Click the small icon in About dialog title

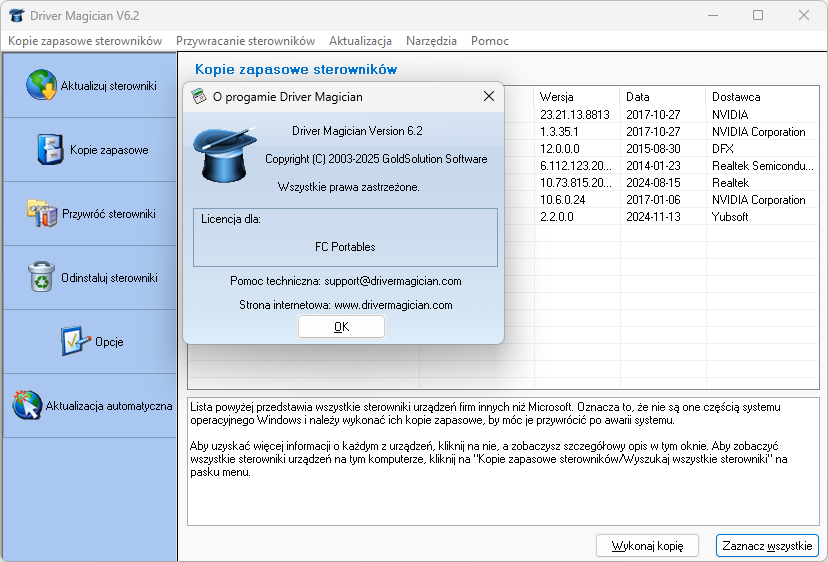(199, 96)
